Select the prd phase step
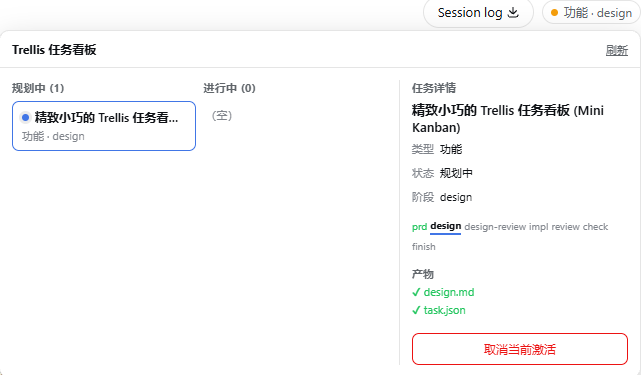641x375 pixels. (419, 227)
